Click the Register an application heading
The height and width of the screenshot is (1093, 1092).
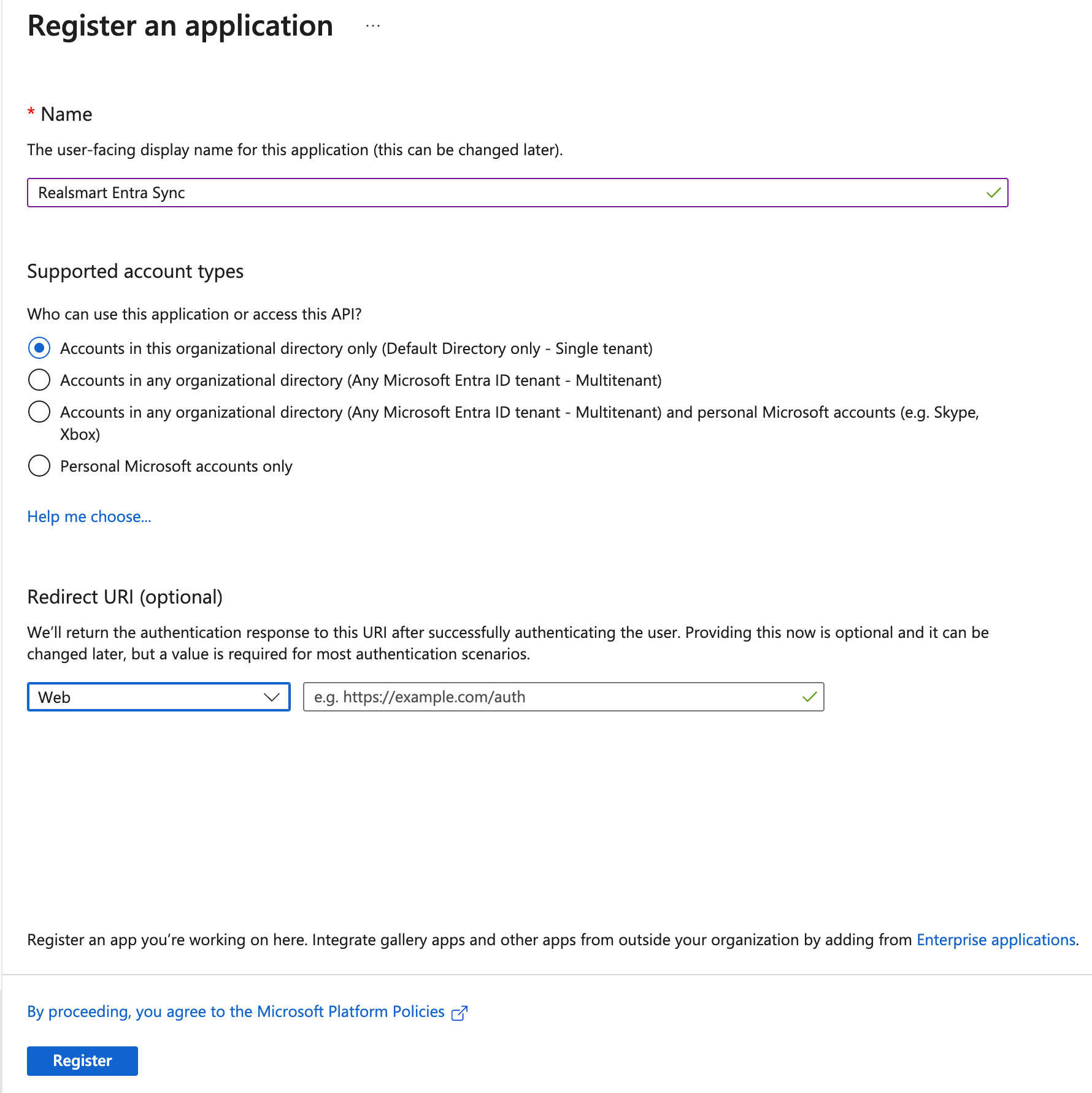[180, 26]
